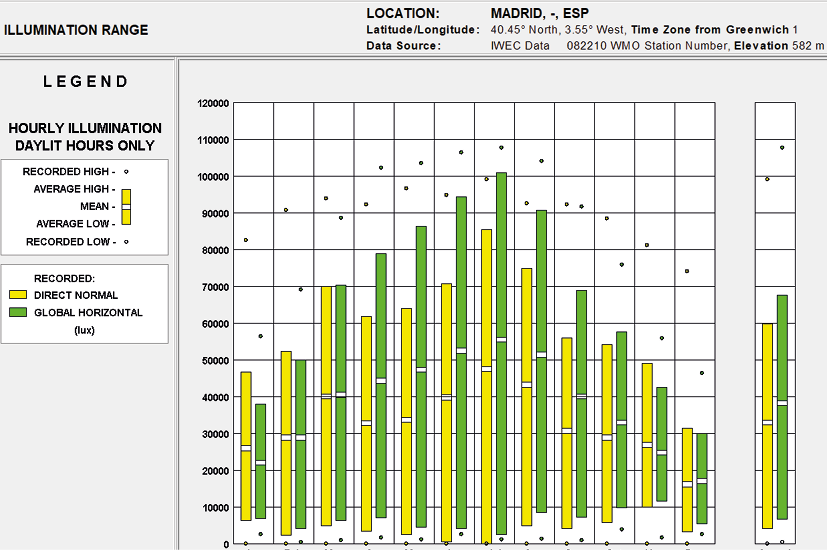This screenshot has height=550, width=827.
Task: Click the yellow mean box sample in legend
Action: (x=126, y=206)
